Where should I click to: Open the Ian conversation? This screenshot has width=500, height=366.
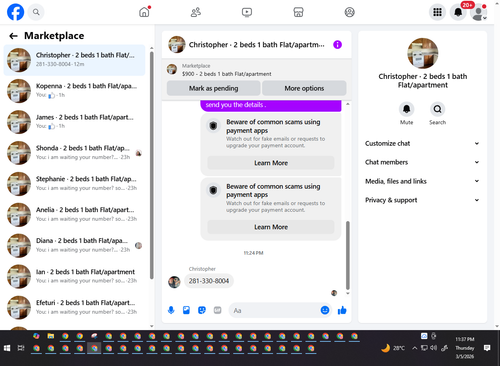click(74, 277)
